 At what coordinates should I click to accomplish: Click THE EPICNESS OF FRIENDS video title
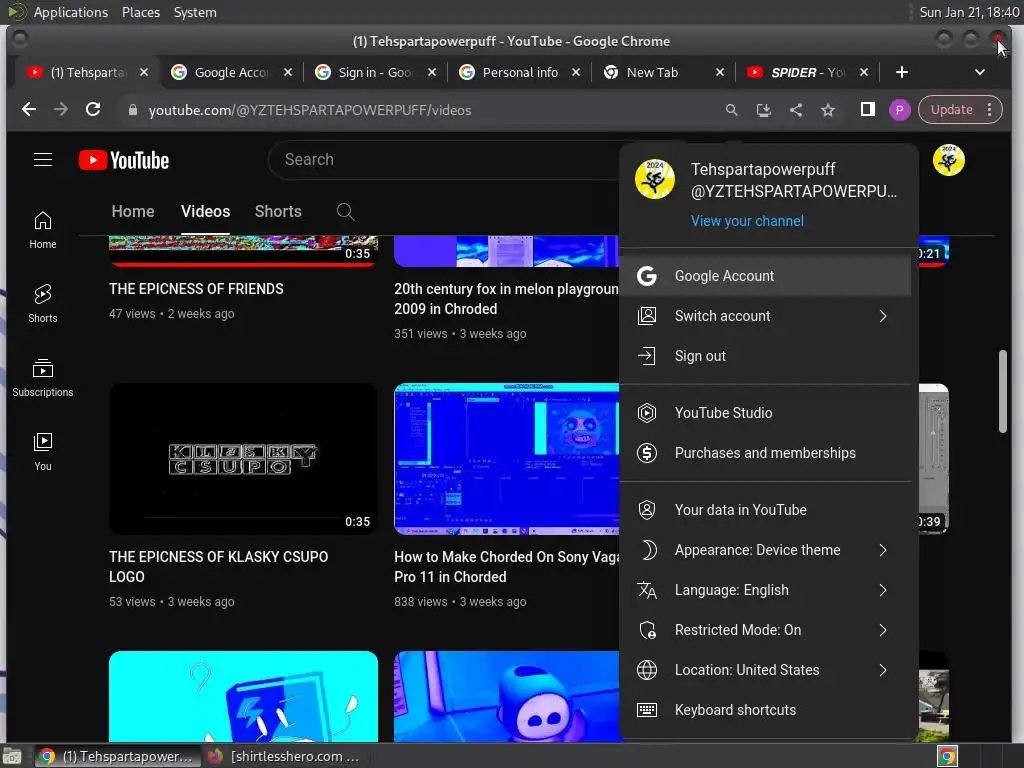(x=196, y=289)
